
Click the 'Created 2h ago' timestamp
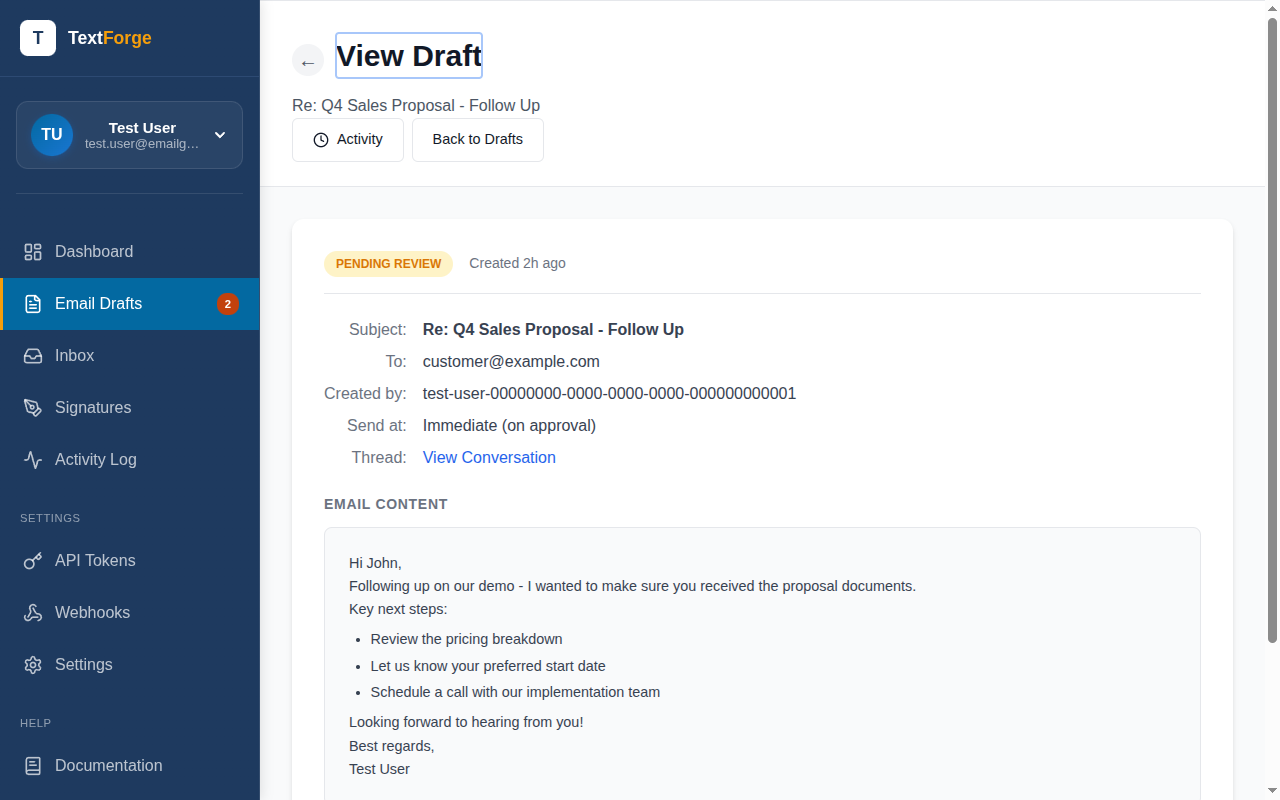(x=517, y=264)
